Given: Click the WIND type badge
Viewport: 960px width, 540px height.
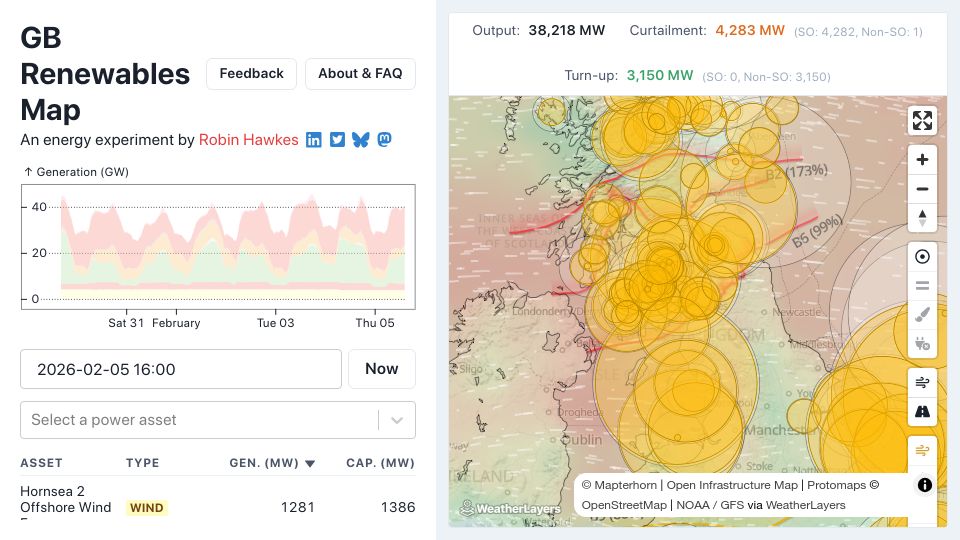Looking at the screenshot, I should [x=147, y=508].
